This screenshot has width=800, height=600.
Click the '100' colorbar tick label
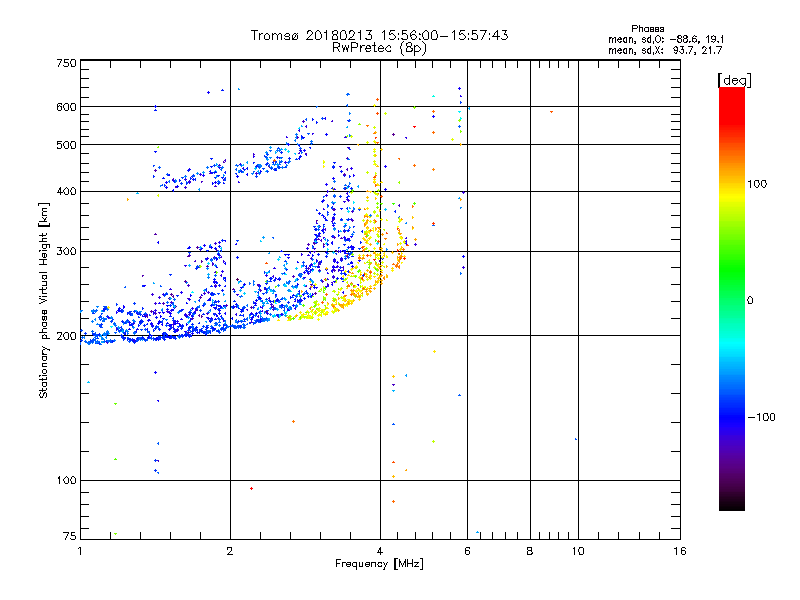757,184
